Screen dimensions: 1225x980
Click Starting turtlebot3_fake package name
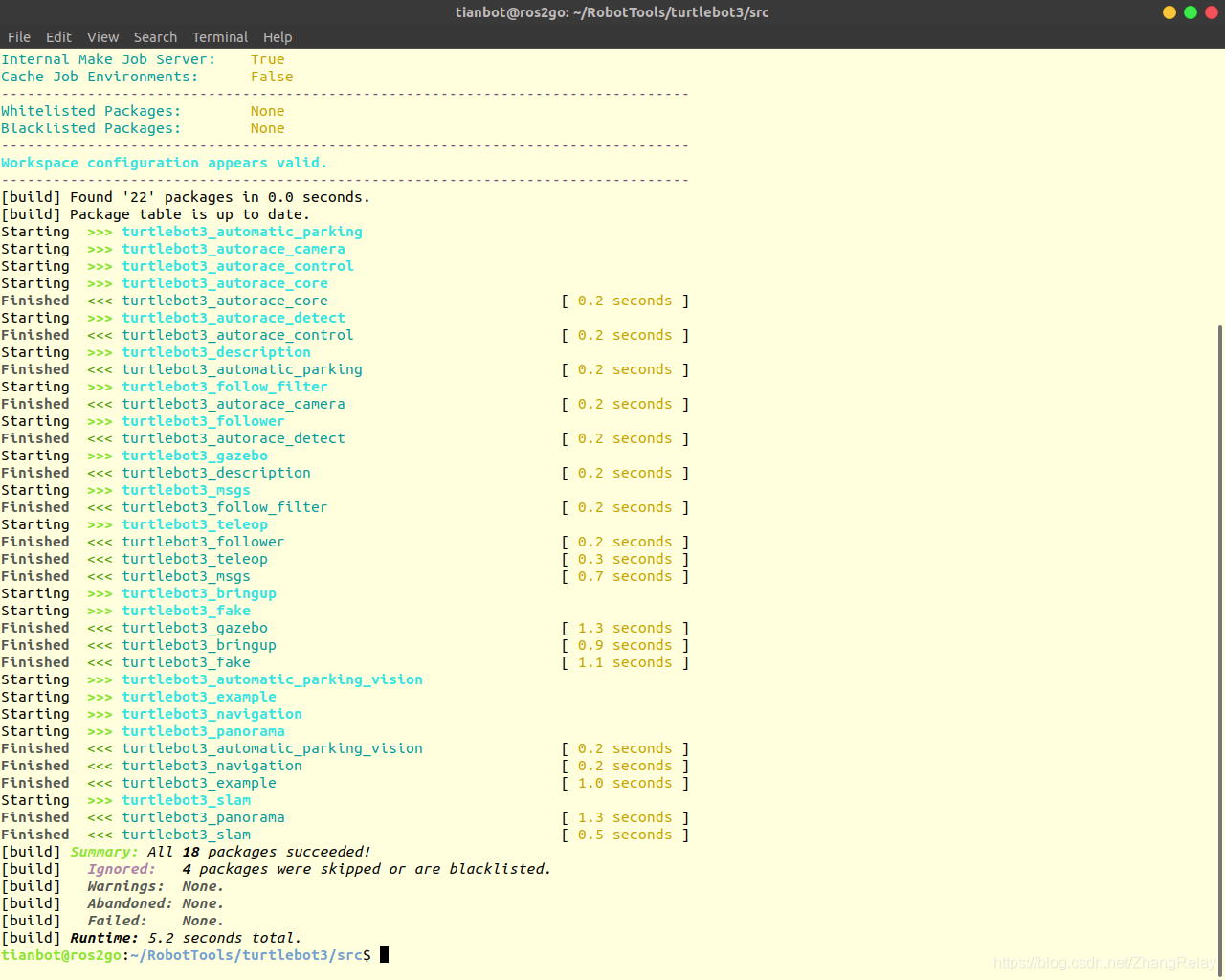point(186,611)
